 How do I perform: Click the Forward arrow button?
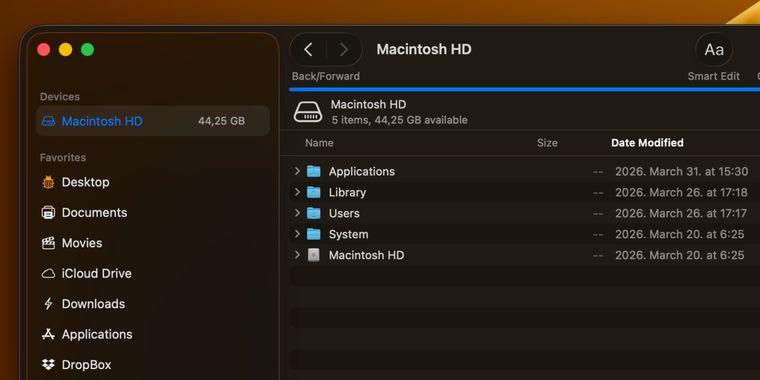[x=344, y=49]
